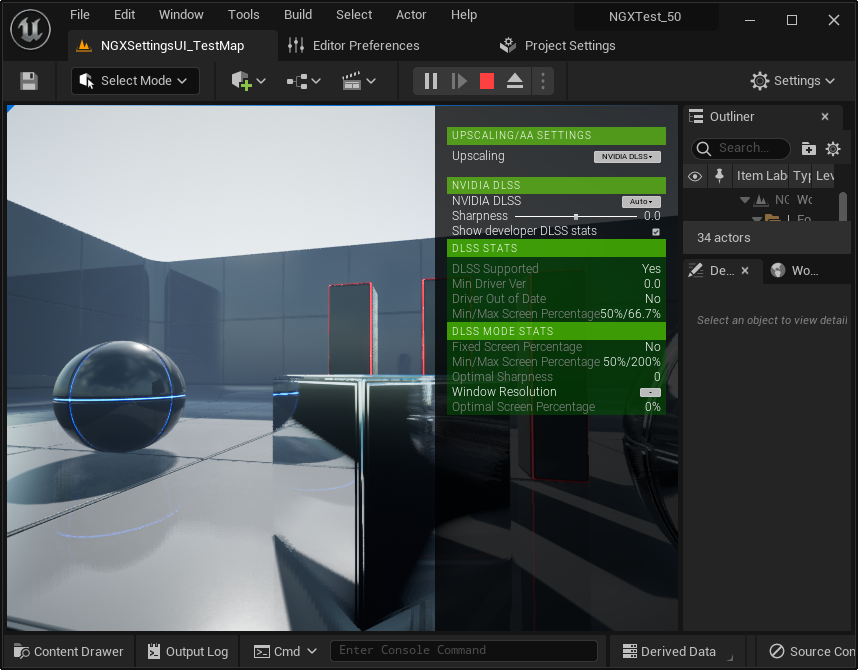858x670 pixels.
Task: Click the Outliner pin column icon
Action: (x=720, y=176)
